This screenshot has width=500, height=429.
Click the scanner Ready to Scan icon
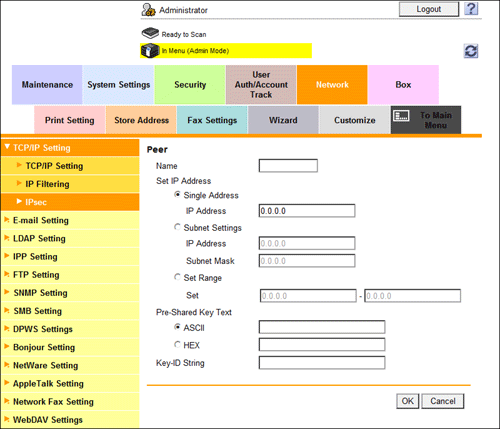150,33
